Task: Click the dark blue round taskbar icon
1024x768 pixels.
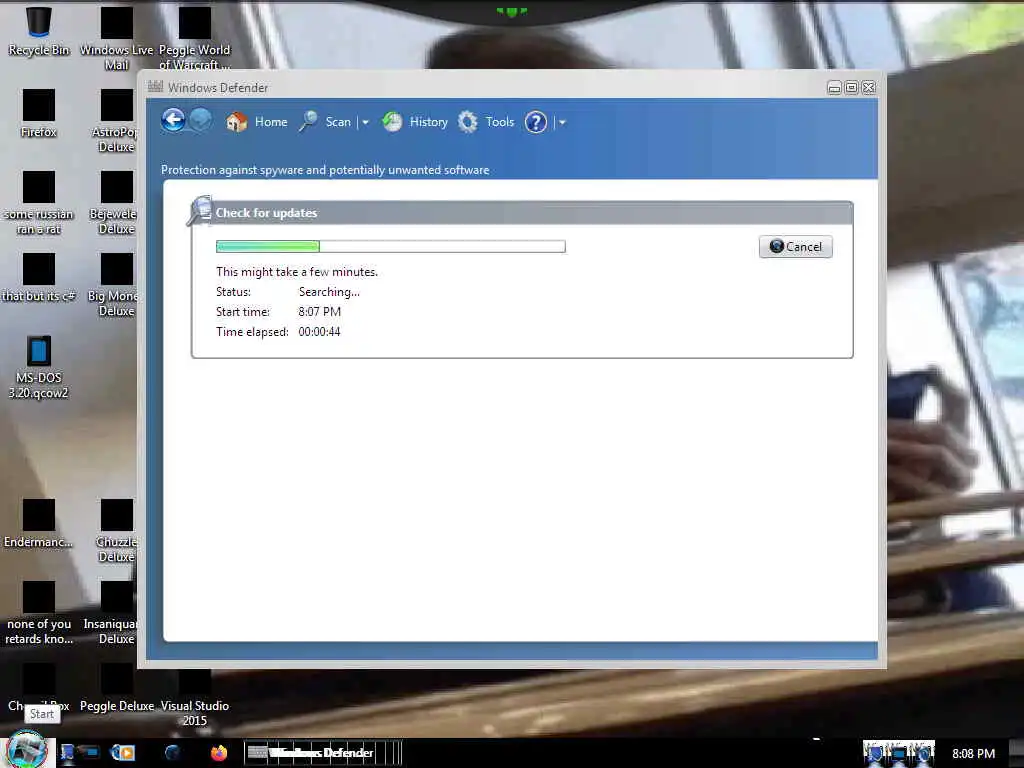Action: (172, 753)
